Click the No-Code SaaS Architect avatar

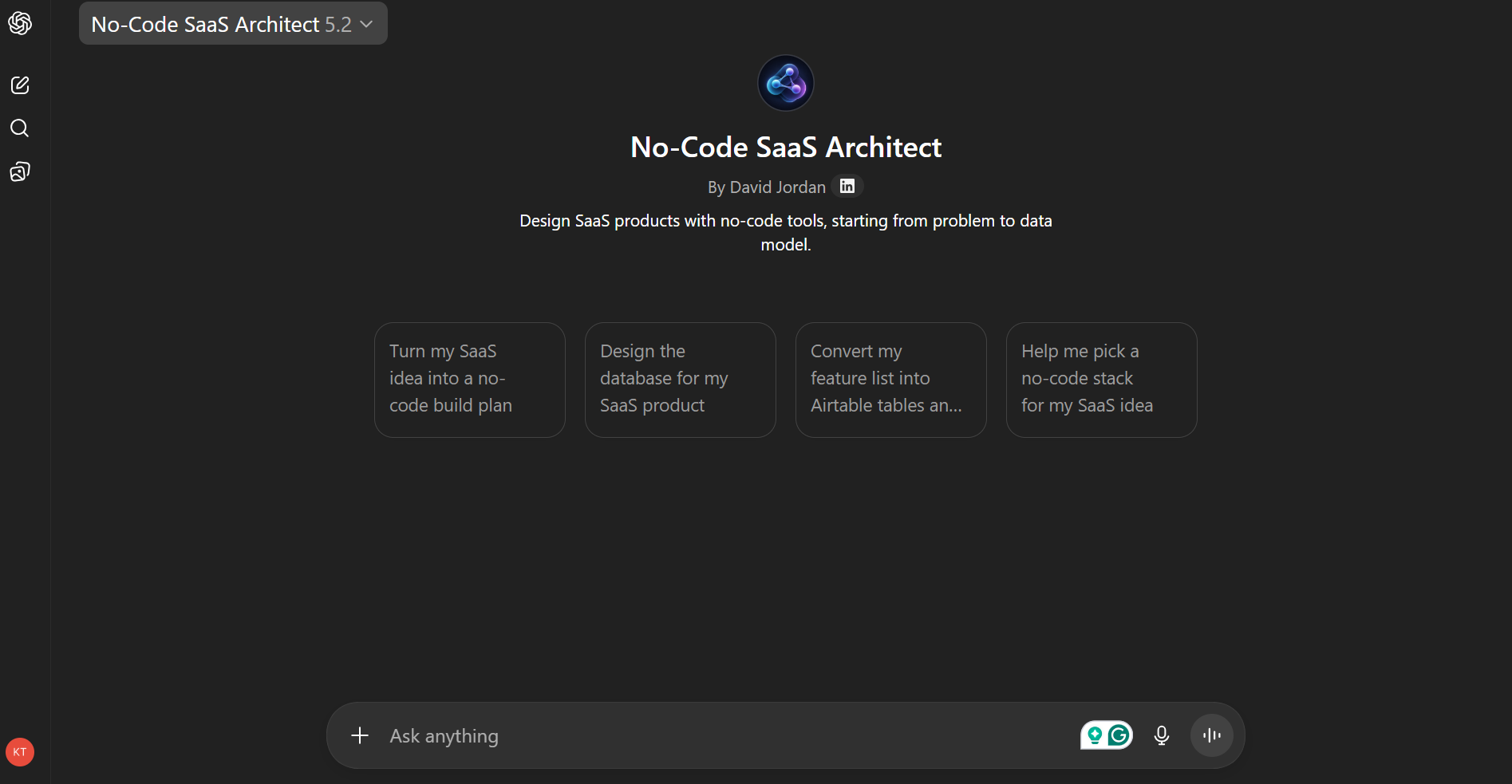click(x=785, y=82)
